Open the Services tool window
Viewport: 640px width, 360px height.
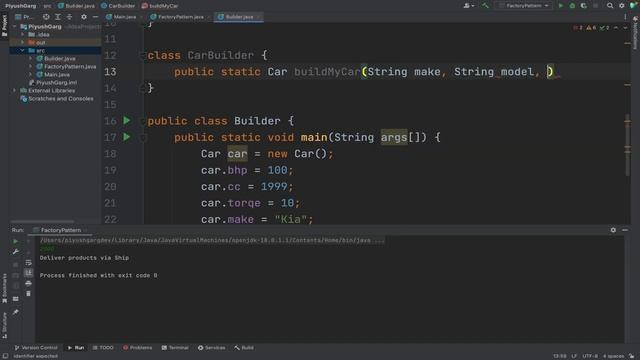(x=211, y=348)
